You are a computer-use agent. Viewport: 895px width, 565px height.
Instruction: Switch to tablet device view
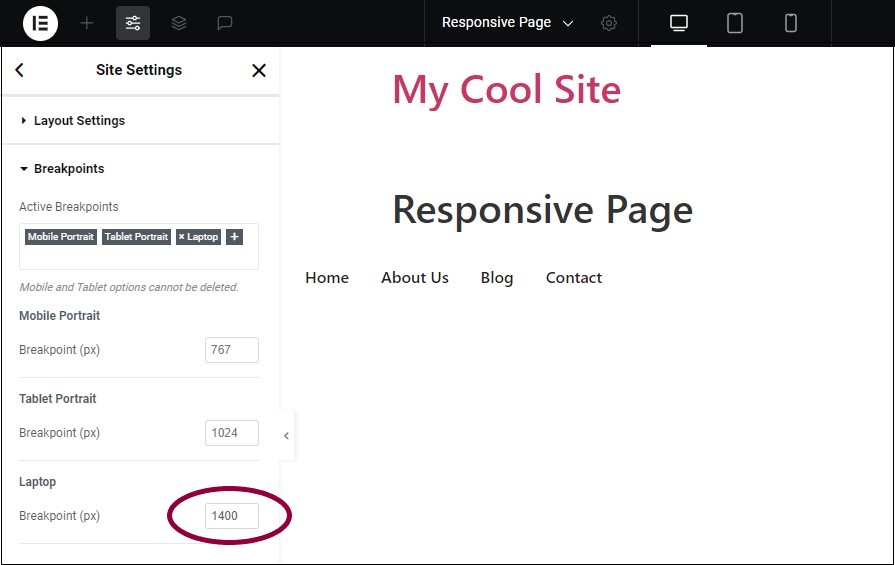point(735,23)
